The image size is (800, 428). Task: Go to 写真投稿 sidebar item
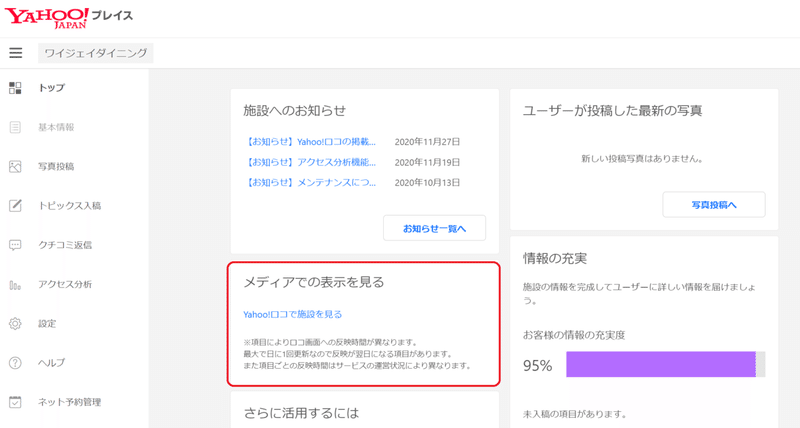[56, 166]
